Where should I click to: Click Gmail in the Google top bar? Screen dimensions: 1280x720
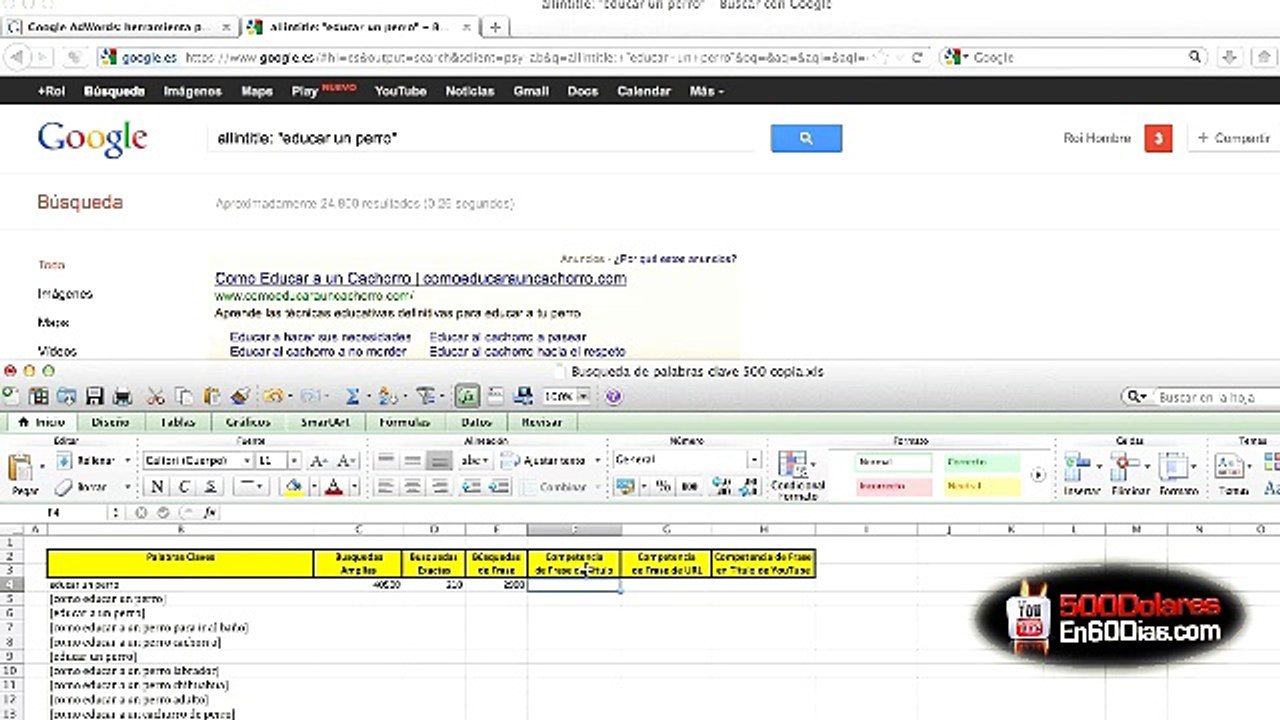pyautogui.click(x=531, y=91)
